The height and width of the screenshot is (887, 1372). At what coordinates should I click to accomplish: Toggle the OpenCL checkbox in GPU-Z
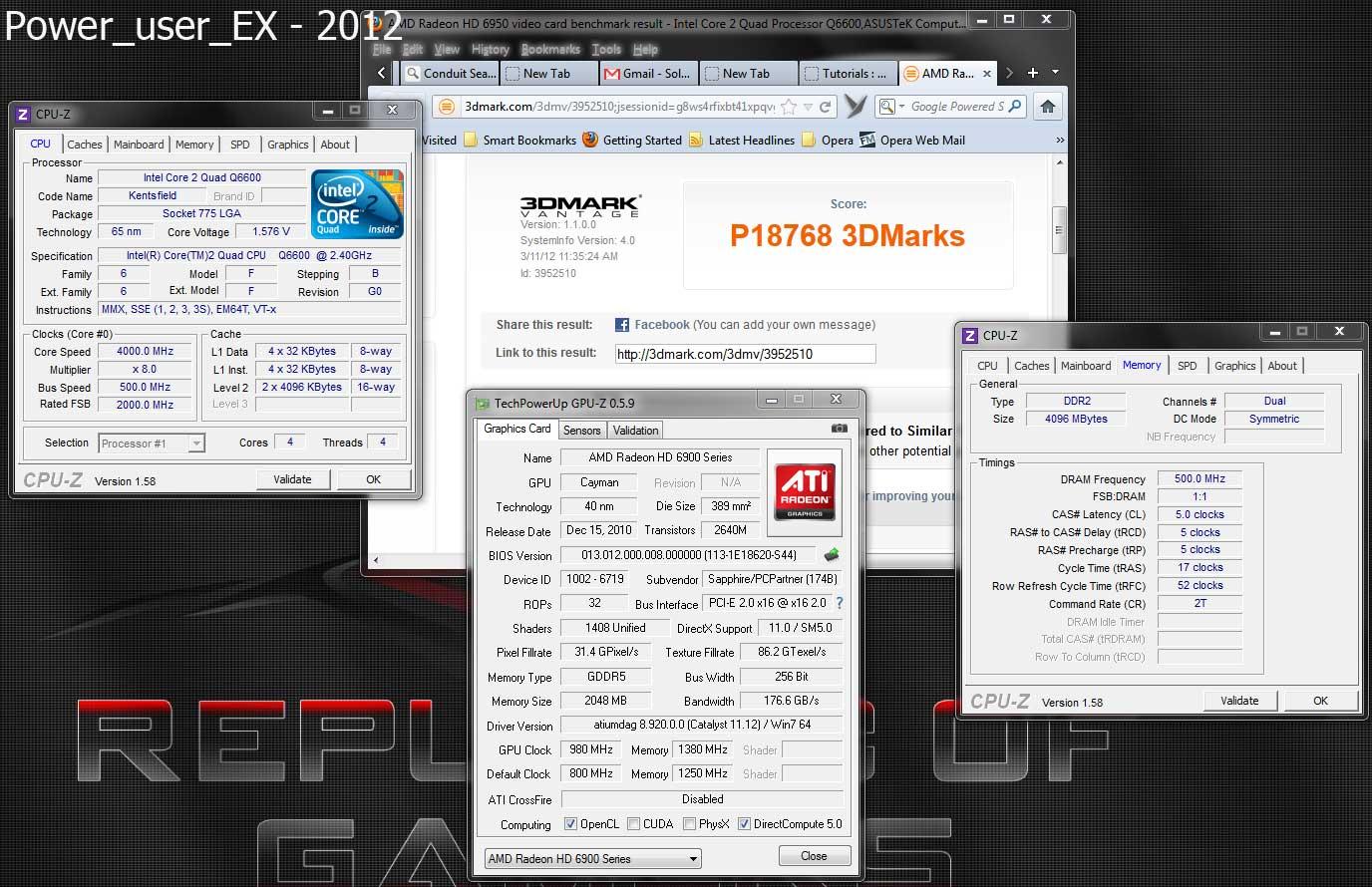(x=570, y=824)
